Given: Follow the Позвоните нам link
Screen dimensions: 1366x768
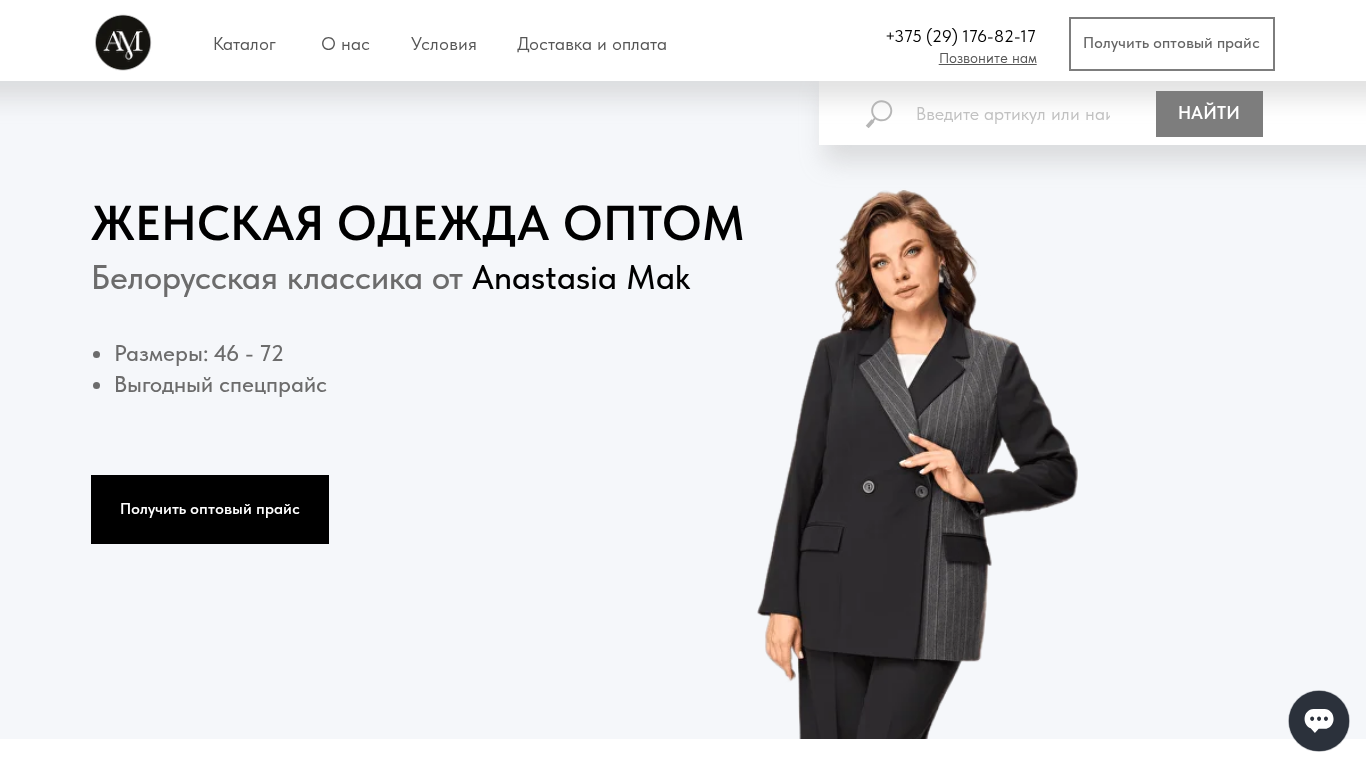Looking at the screenshot, I should (988, 59).
